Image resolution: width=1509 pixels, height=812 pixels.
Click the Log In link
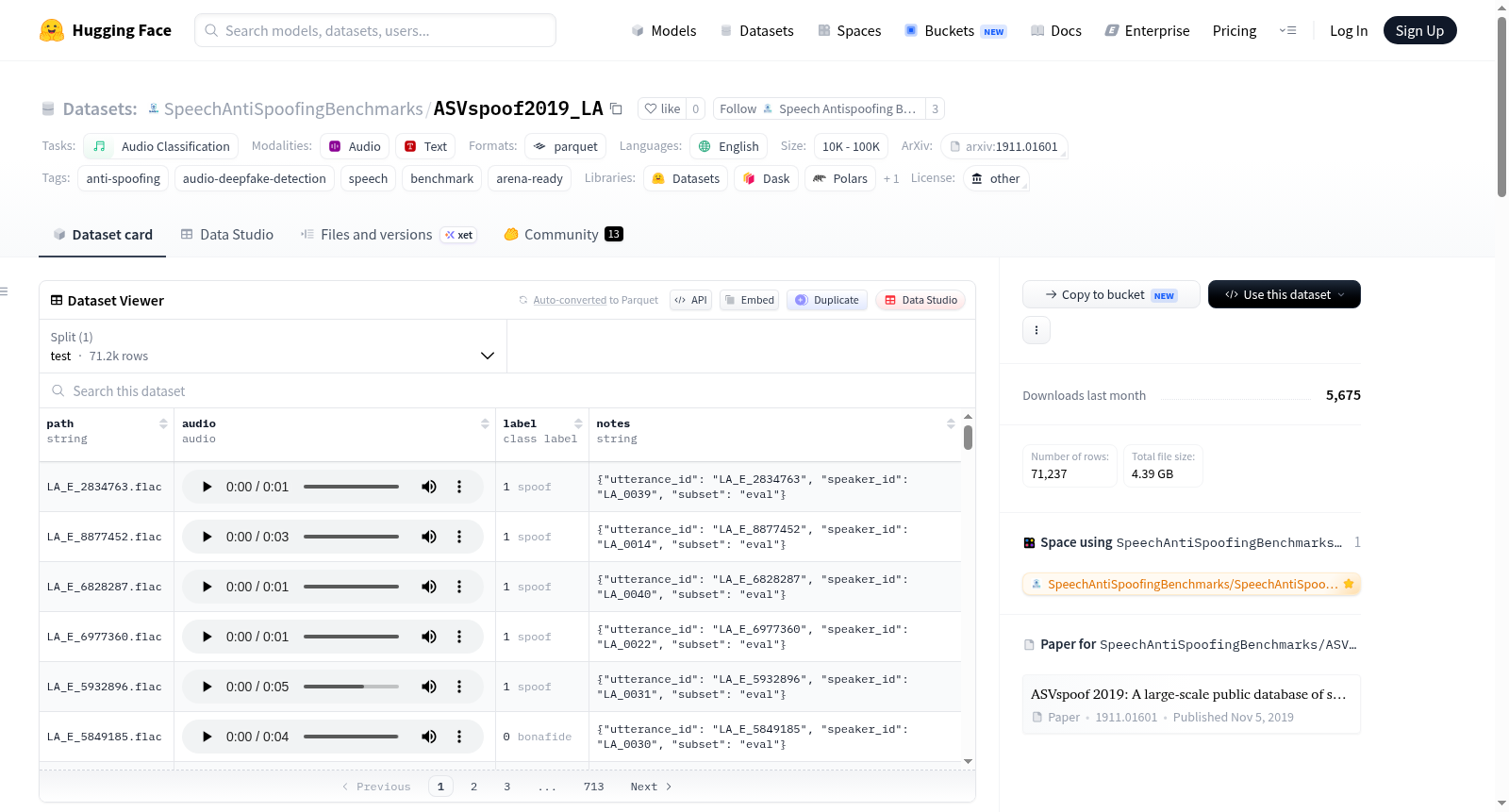pos(1349,30)
